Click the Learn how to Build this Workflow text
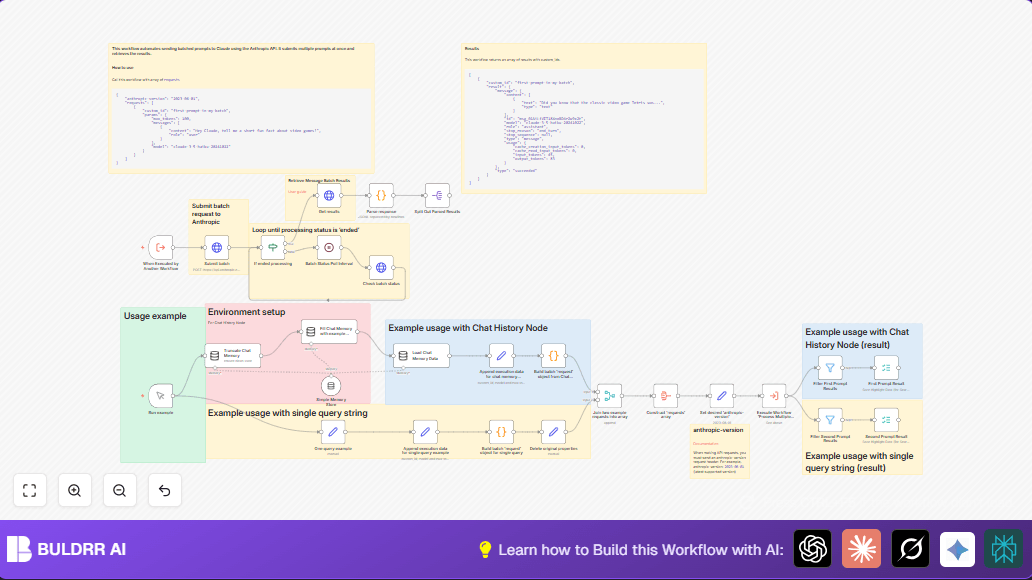 point(640,550)
